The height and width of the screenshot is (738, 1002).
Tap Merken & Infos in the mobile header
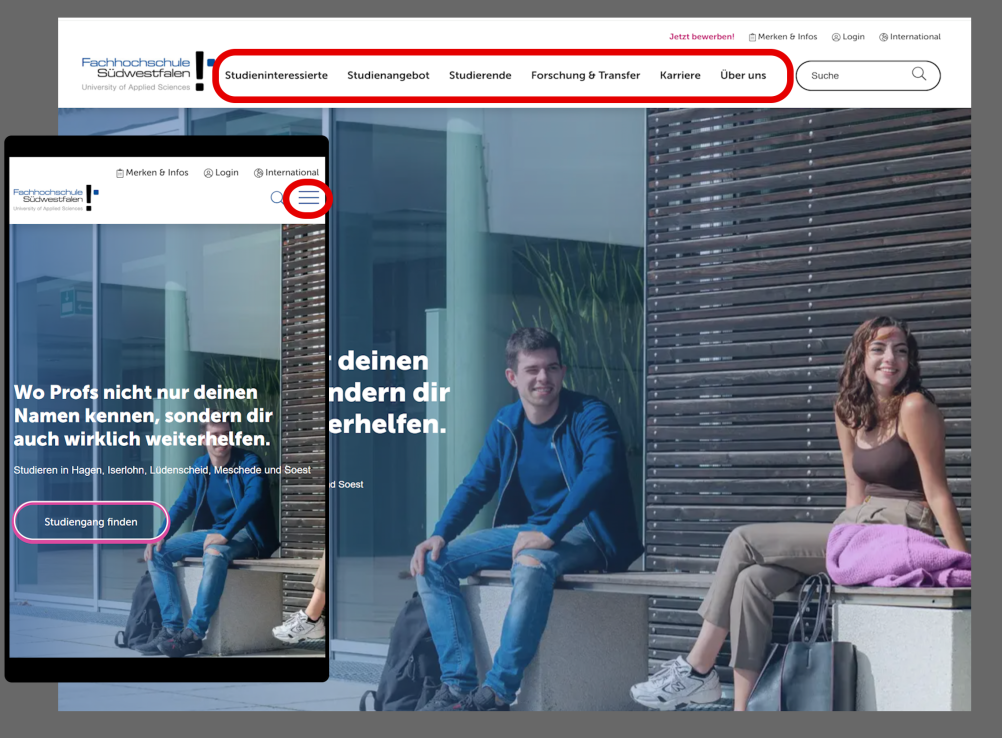[152, 173]
